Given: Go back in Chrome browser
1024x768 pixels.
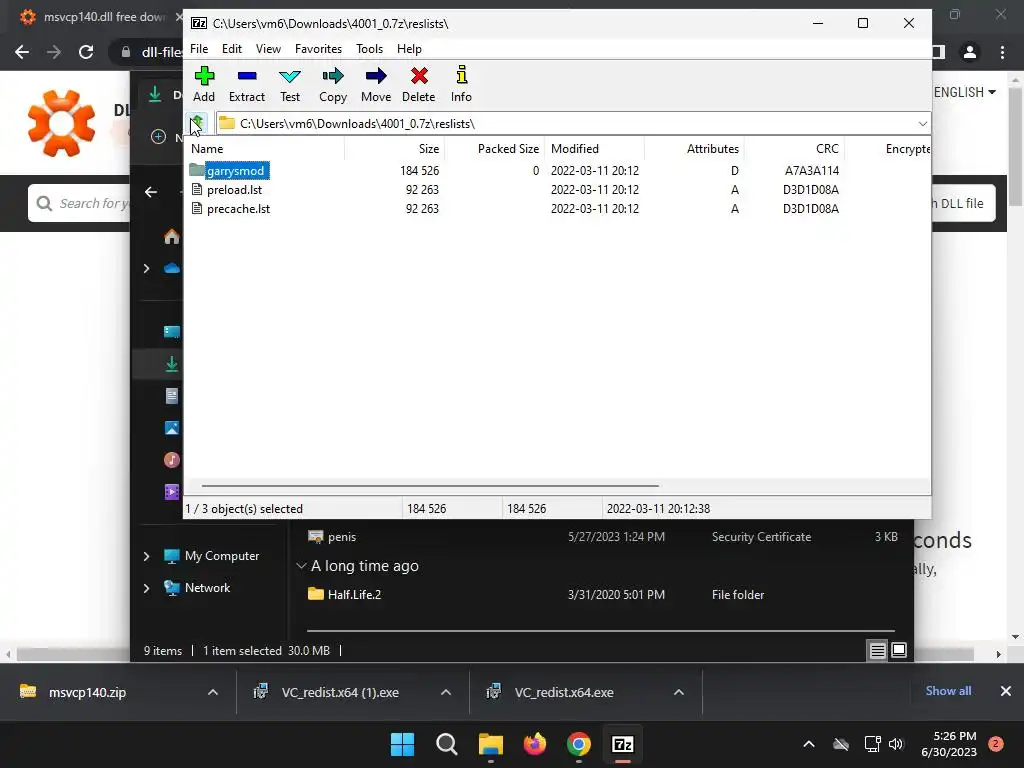Looking at the screenshot, I should (22, 52).
